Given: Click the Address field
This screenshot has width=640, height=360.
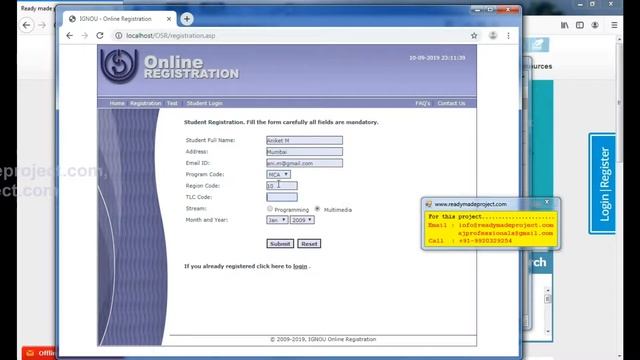Looking at the screenshot, I should pos(304,152).
